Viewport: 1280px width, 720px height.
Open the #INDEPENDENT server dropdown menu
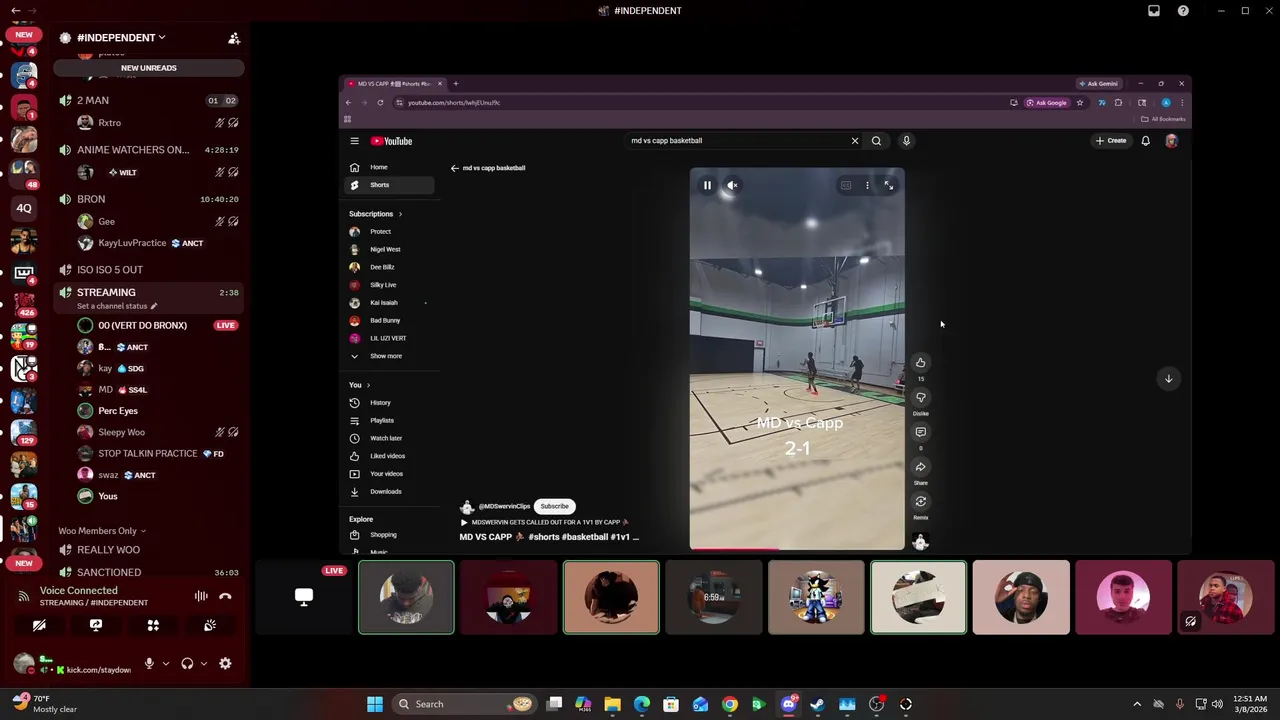(x=121, y=38)
